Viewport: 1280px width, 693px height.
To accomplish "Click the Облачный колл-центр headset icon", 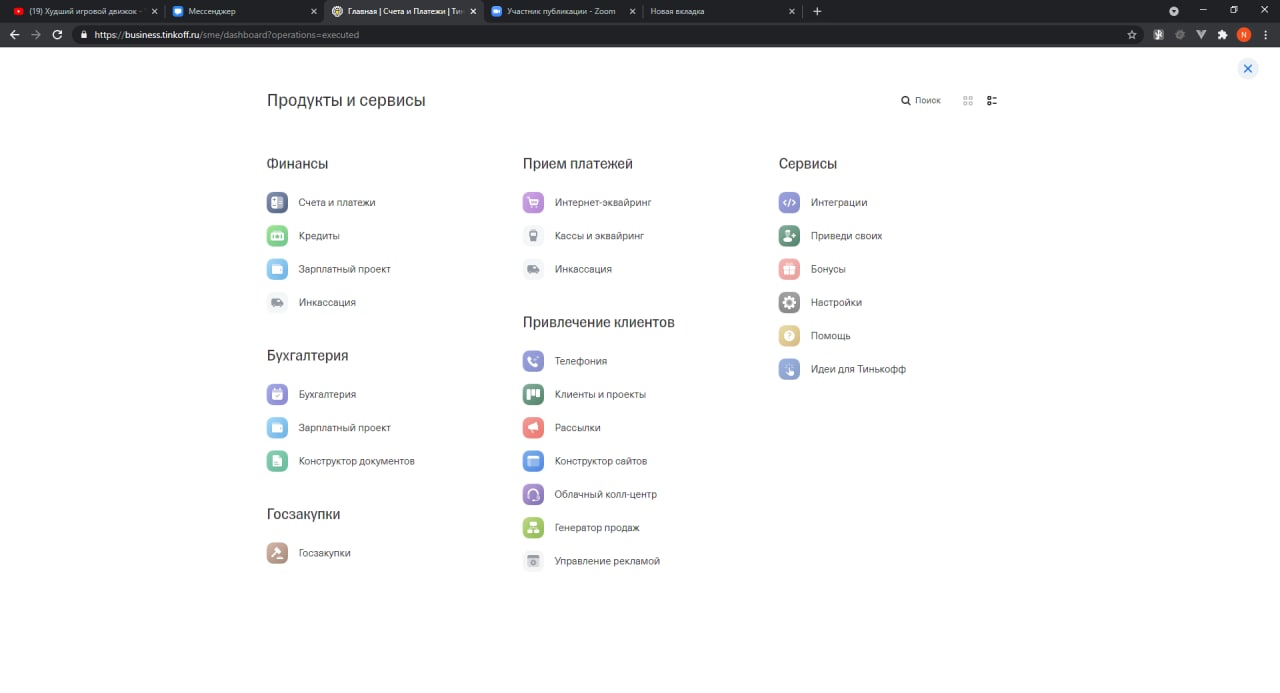I will pos(533,494).
